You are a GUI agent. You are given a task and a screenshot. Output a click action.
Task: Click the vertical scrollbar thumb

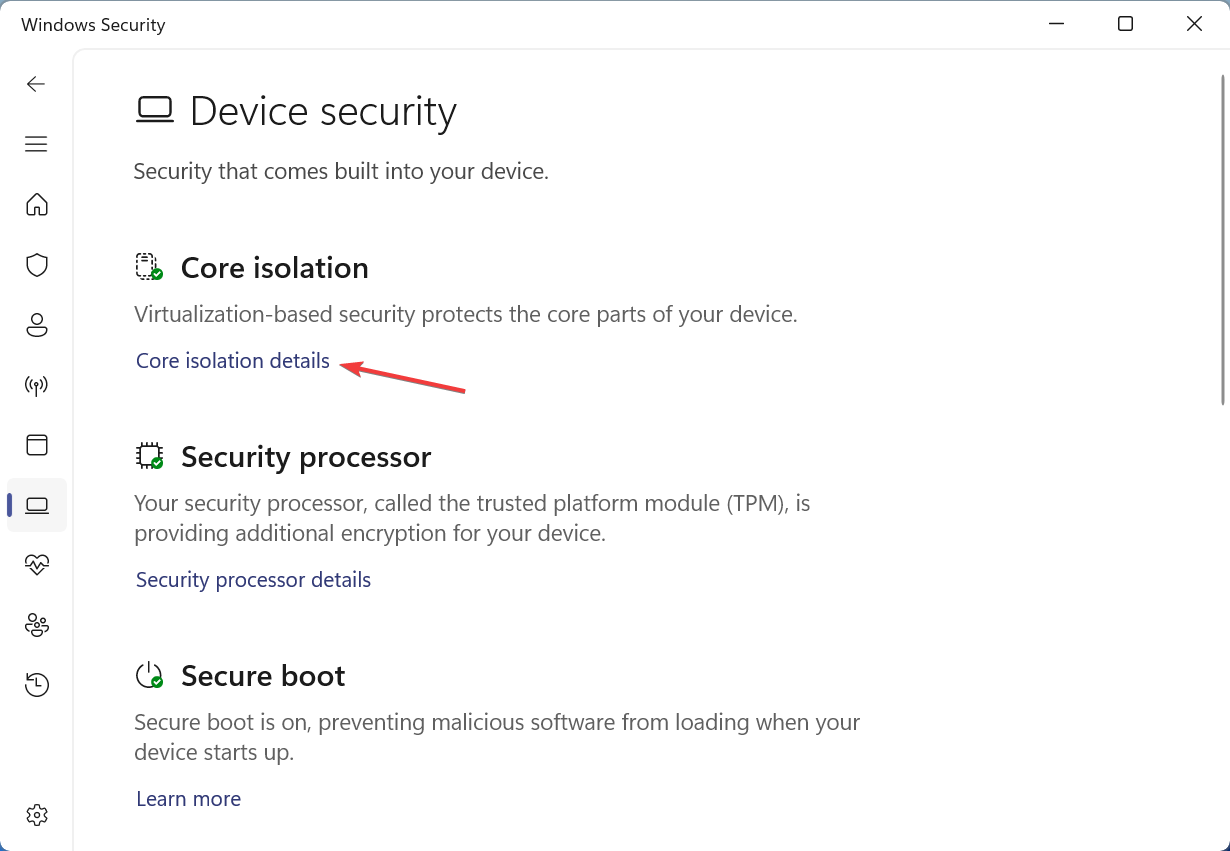click(x=1222, y=240)
